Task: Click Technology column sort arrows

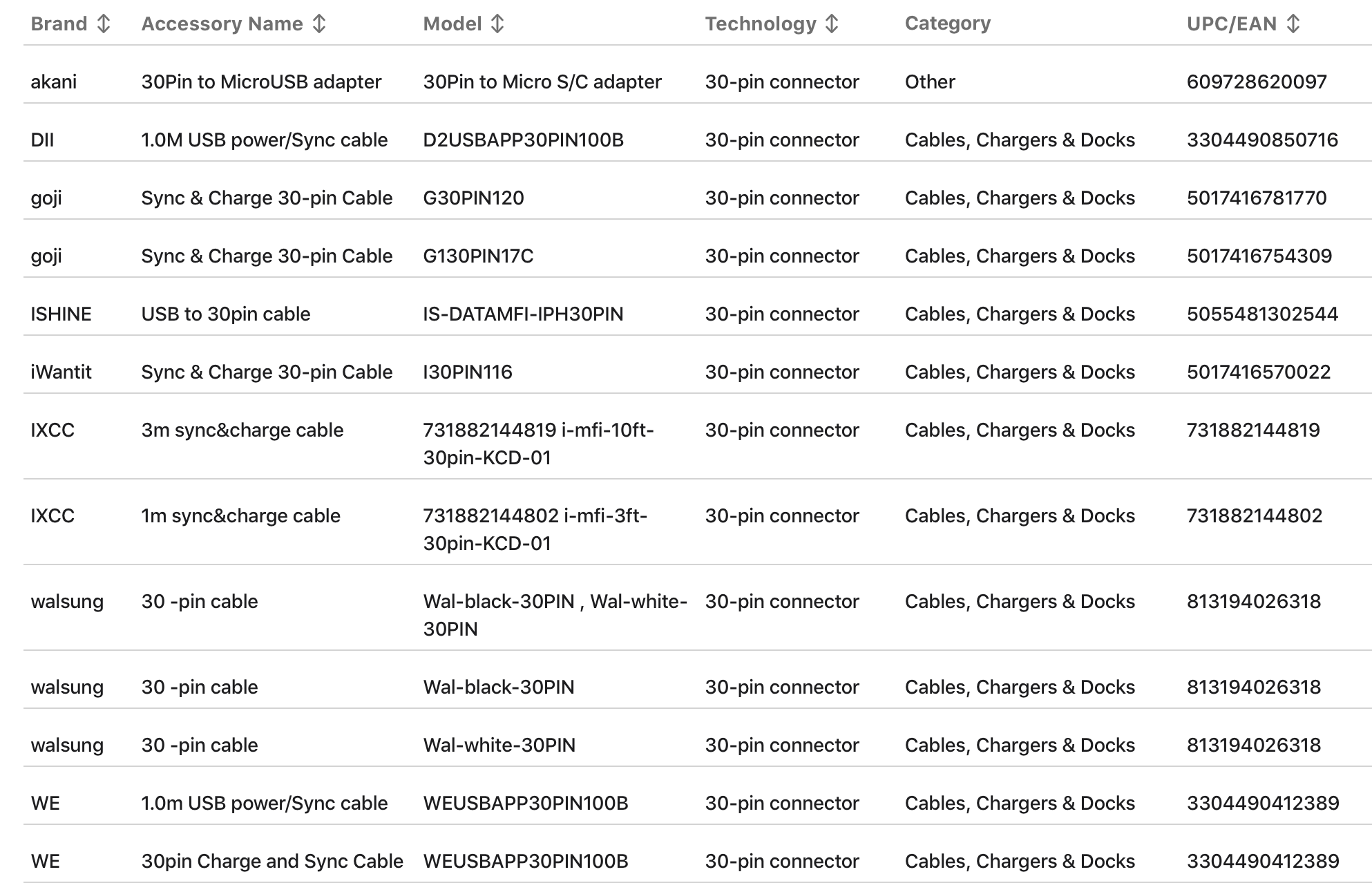Action: pos(832,24)
